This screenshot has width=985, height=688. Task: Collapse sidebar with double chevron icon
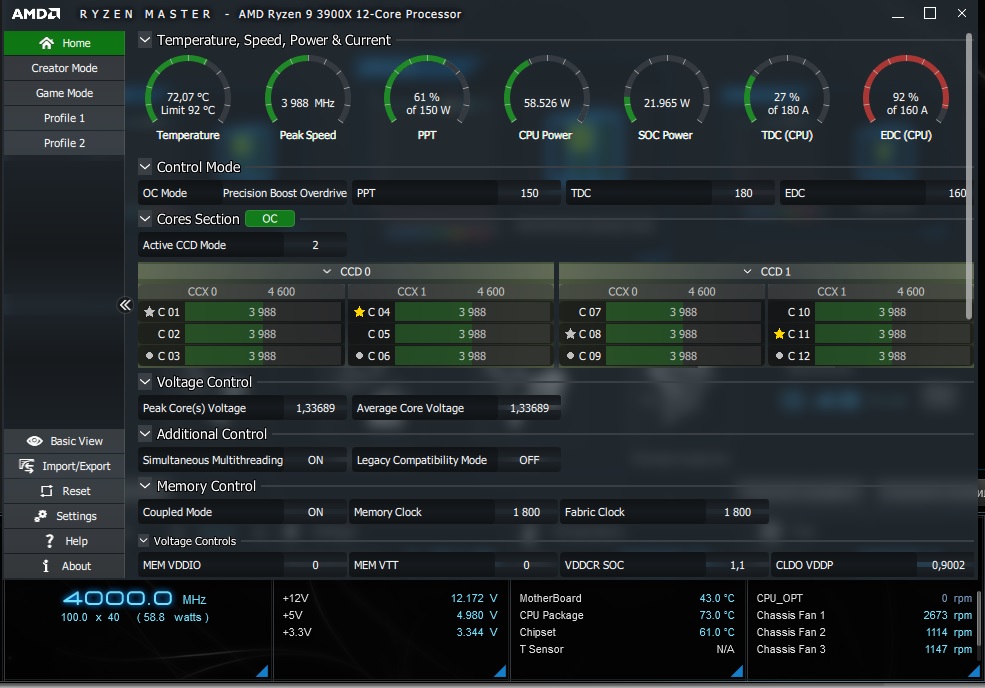[125, 305]
